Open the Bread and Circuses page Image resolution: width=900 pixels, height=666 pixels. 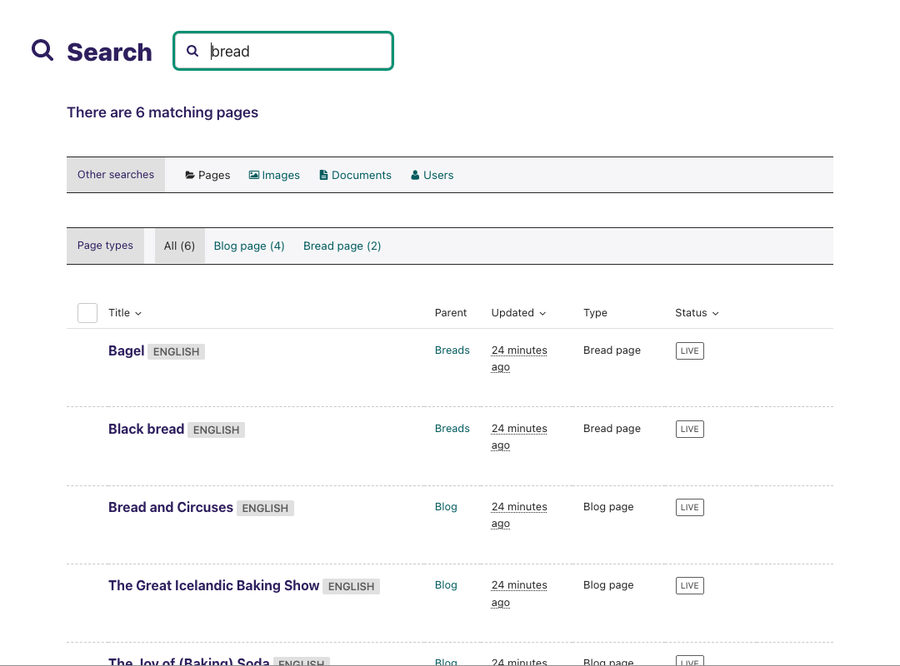point(170,508)
